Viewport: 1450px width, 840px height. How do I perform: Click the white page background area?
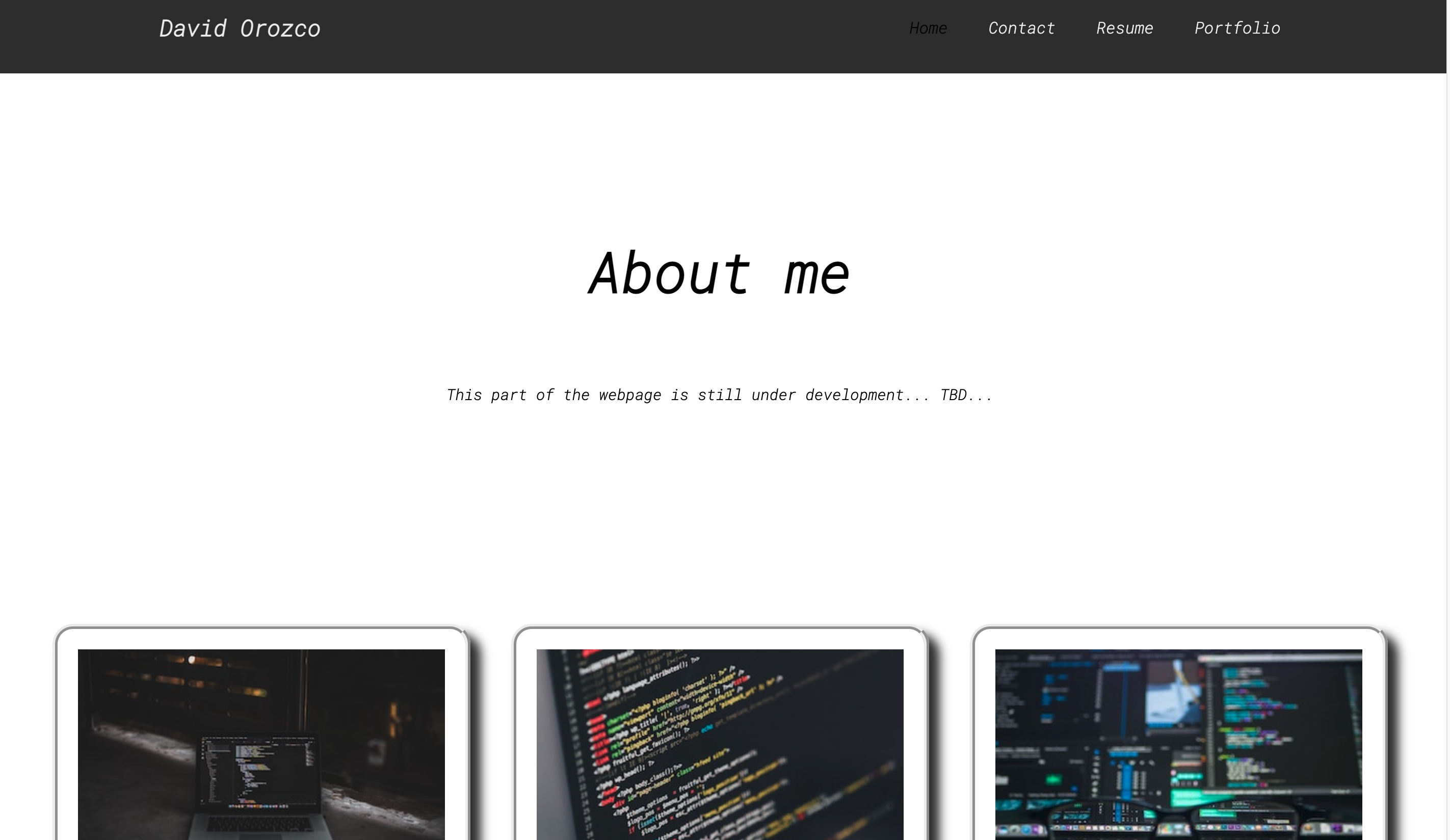[x=719, y=518]
